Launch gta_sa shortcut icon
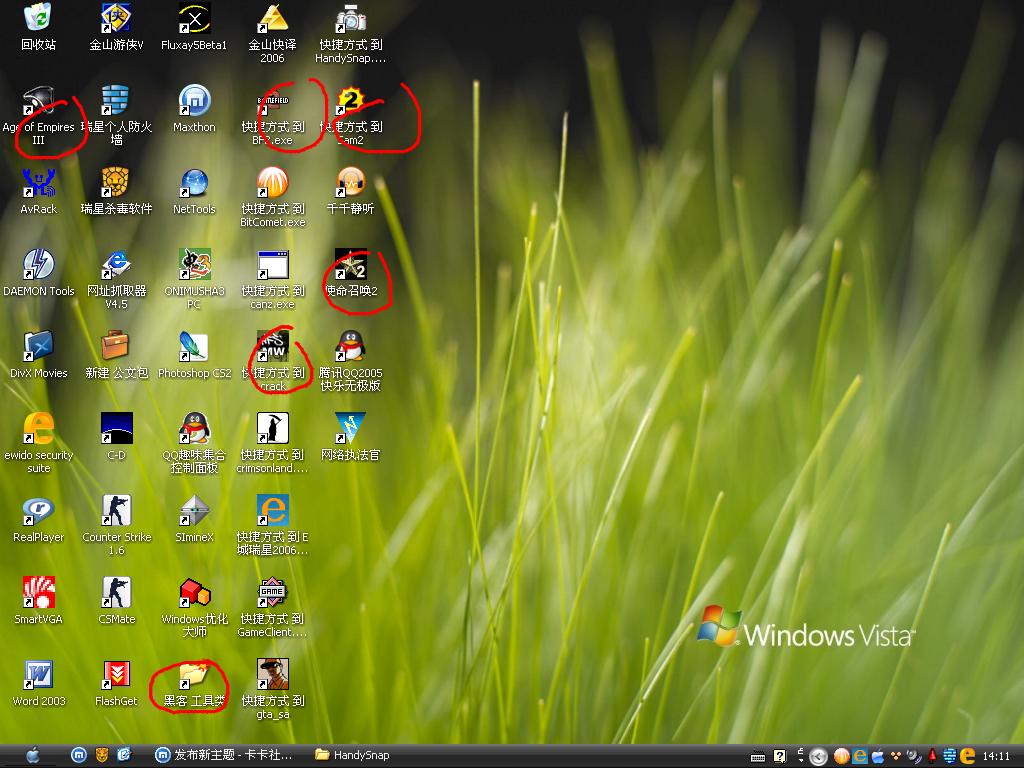 click(272, 675)
